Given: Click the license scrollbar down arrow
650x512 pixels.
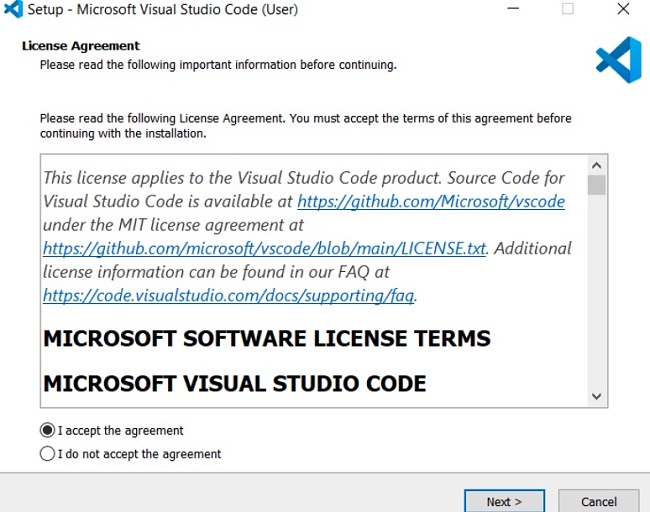Looking at the screenshot, I should [597, 396].
